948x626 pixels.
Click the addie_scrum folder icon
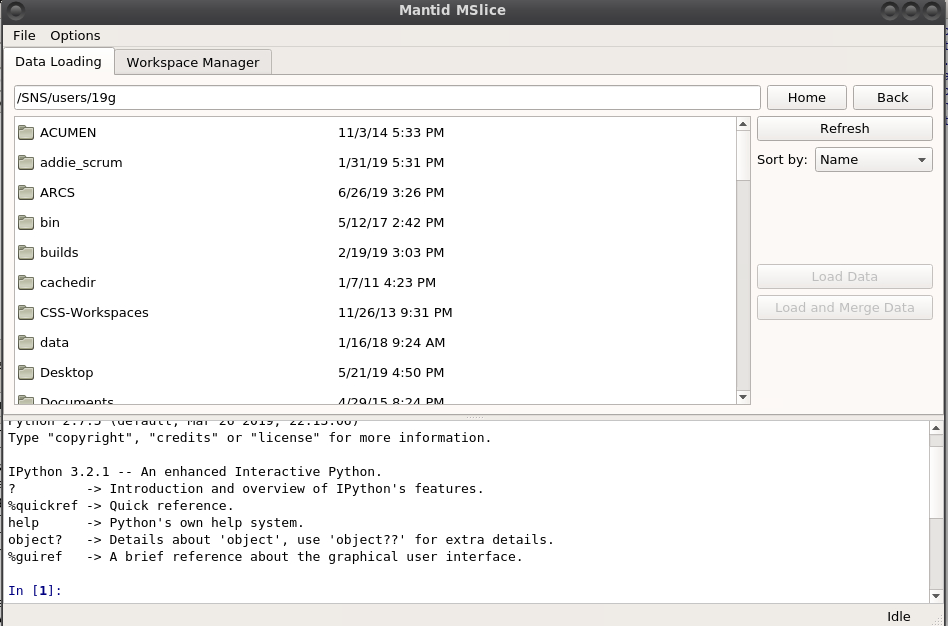pyautogui.click(x=26, y=162)
